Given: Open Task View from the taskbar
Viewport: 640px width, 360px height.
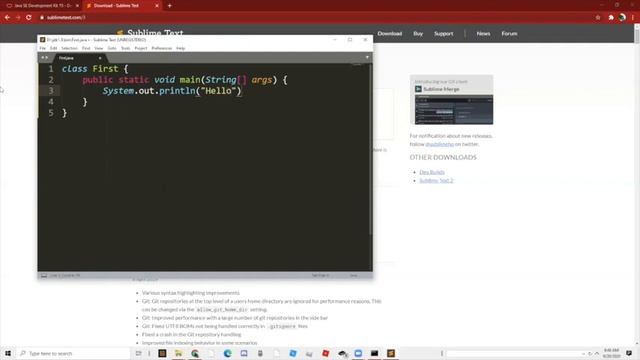Looking at the screenshot, I should (138, 353).
